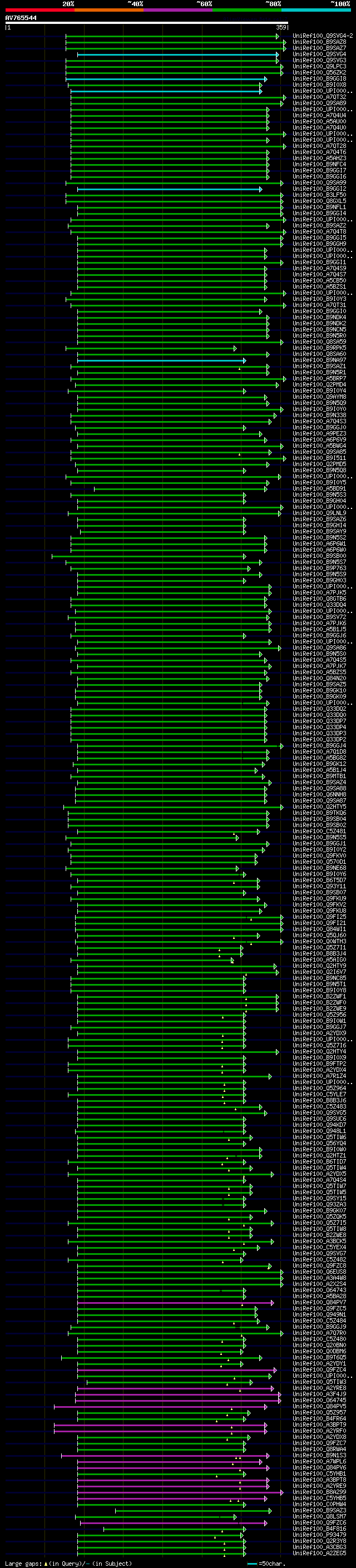Screen dimensions: 356x1568
Task: Select the UniRef100_Q0WTH3 label
Action: click(x=319, y=942)
